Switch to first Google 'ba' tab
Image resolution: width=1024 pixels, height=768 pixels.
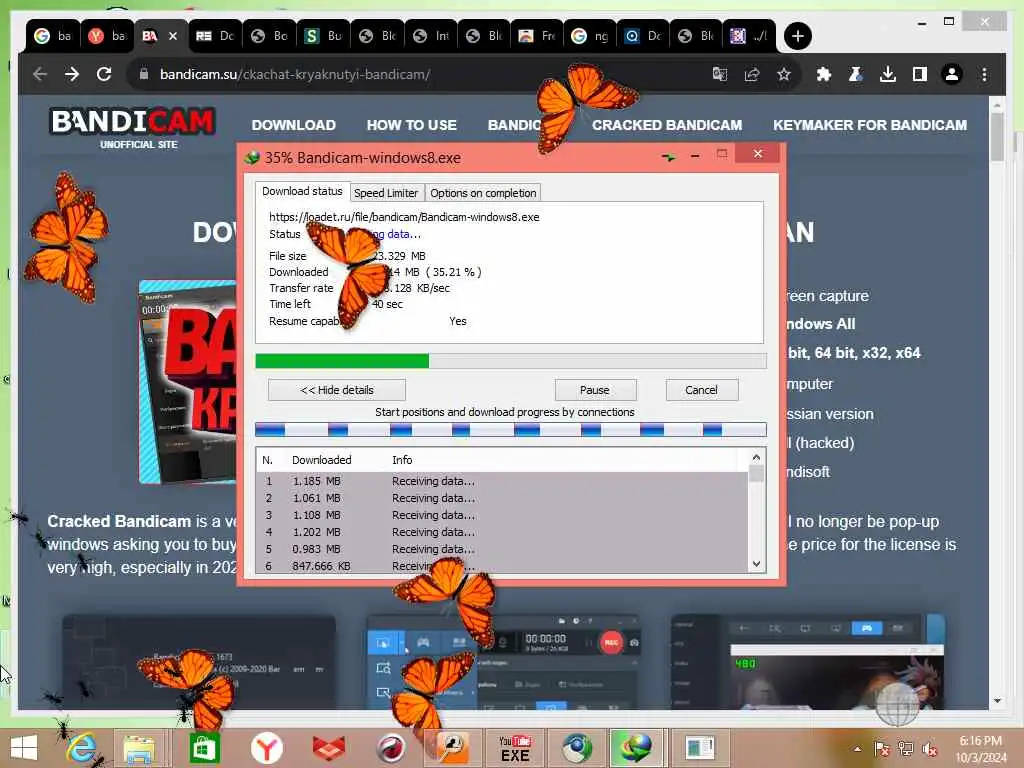point(53,36)
